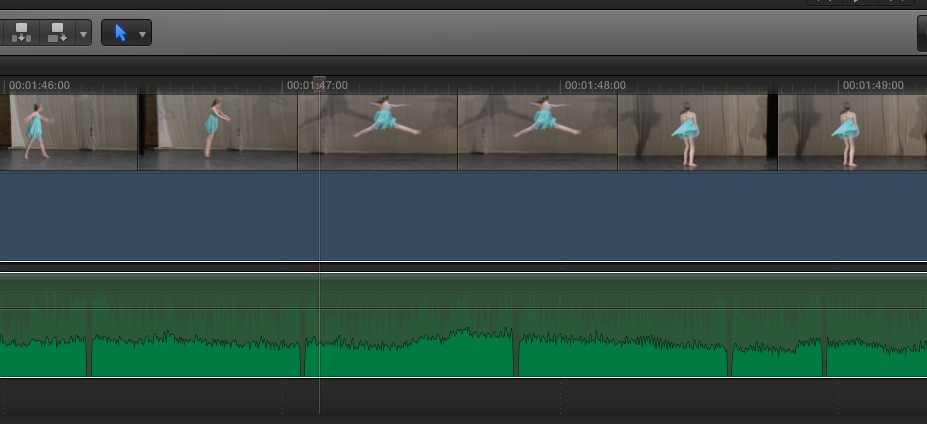Viewport: 927px width, 424px height.
Task: Click the audio volume level line
Action: pyautogui.click(x=460, y=308)
